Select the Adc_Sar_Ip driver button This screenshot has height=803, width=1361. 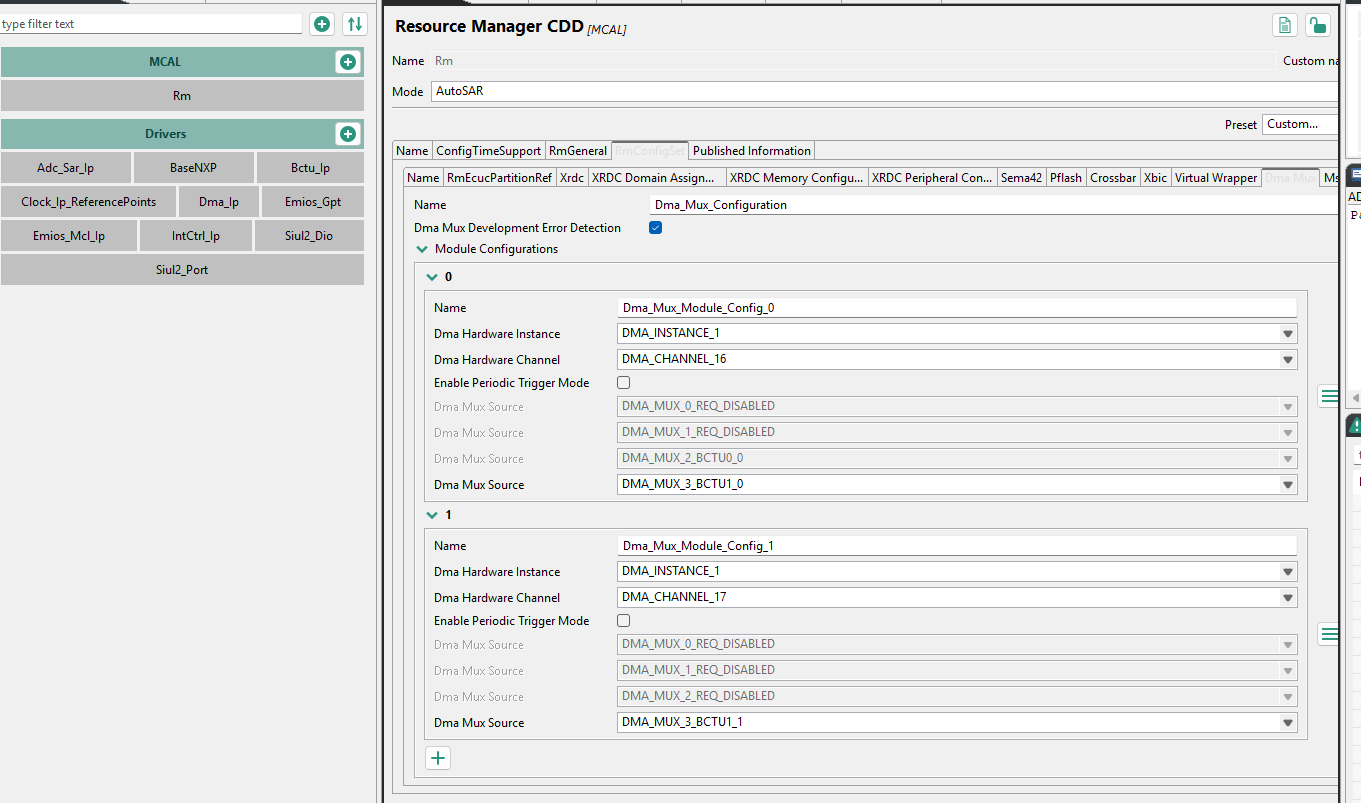pyautogui.click(x=66, y=168)
